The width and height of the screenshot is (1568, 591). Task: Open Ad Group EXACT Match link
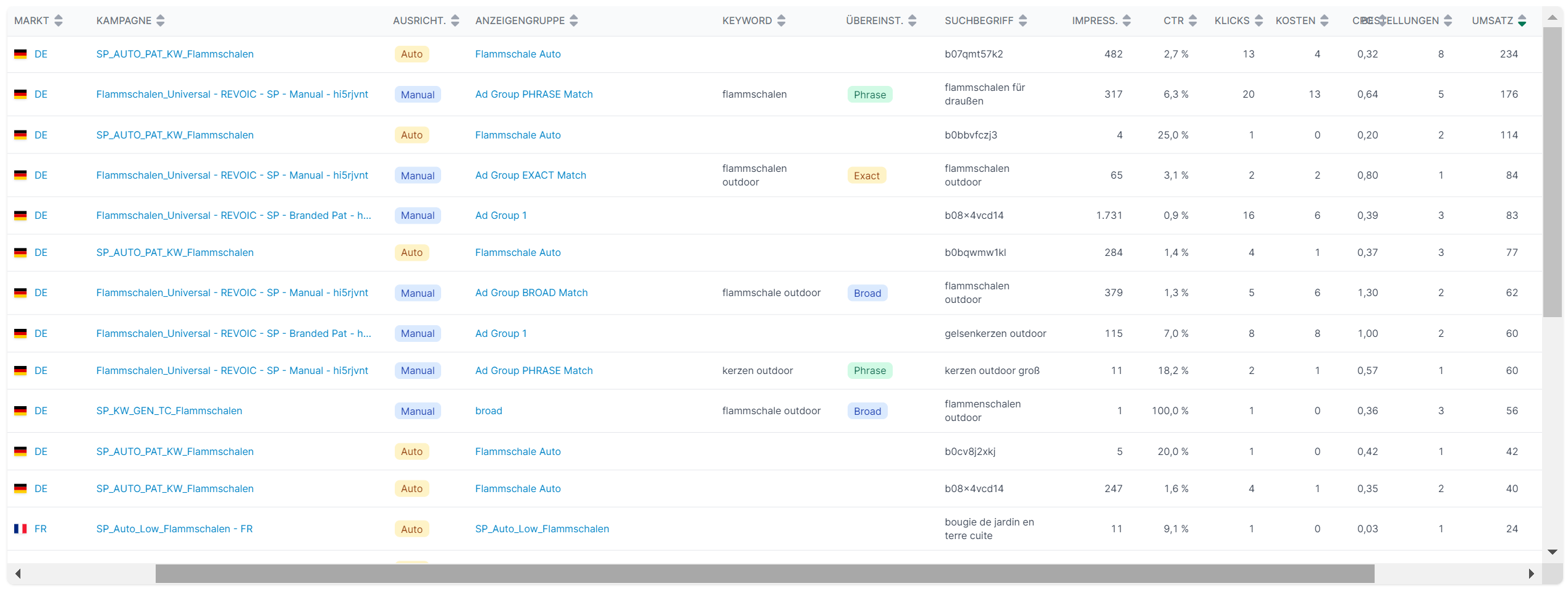(x=531, y=175)
